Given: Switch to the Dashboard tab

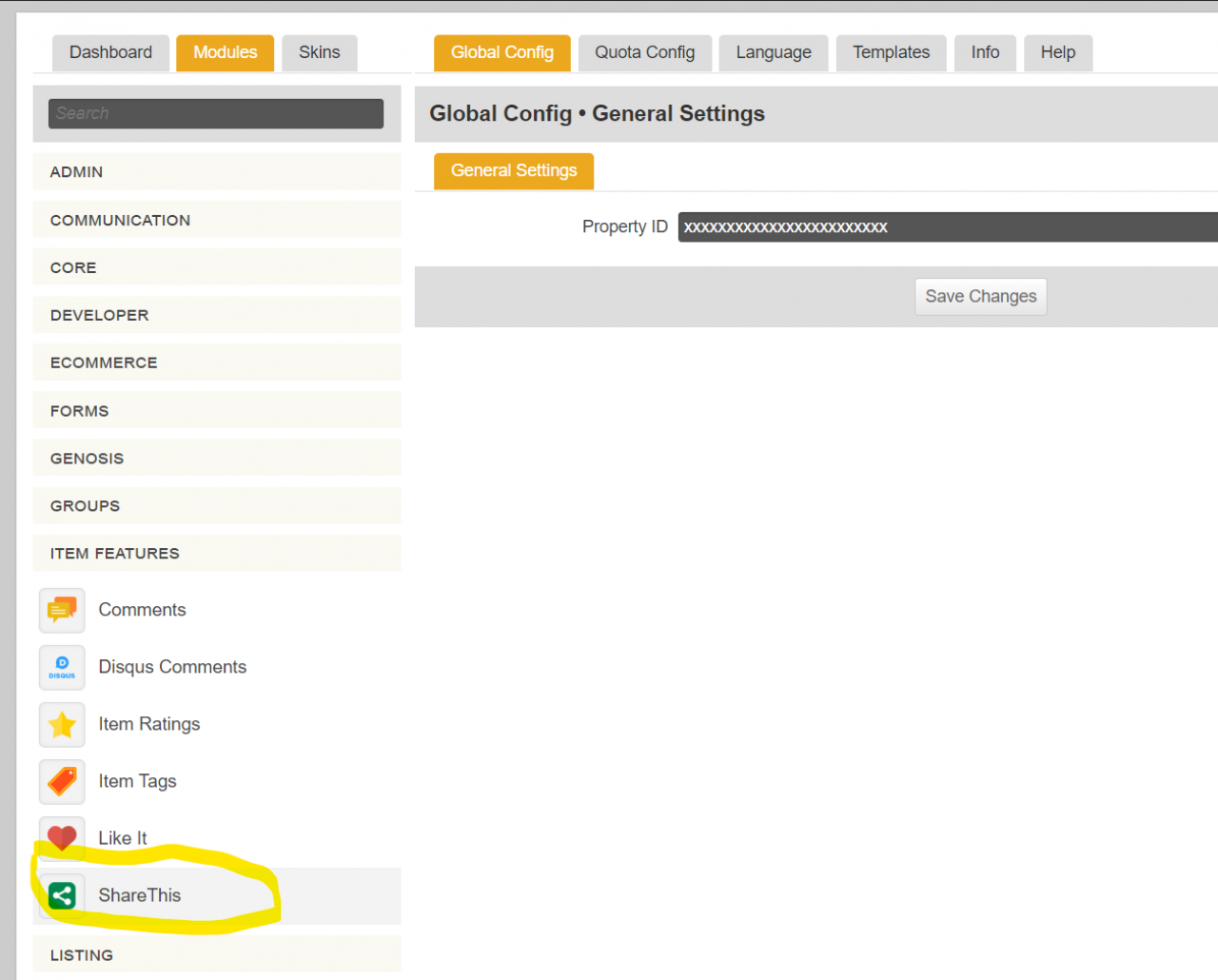Looking at the screenshot, I should [110, 53].
